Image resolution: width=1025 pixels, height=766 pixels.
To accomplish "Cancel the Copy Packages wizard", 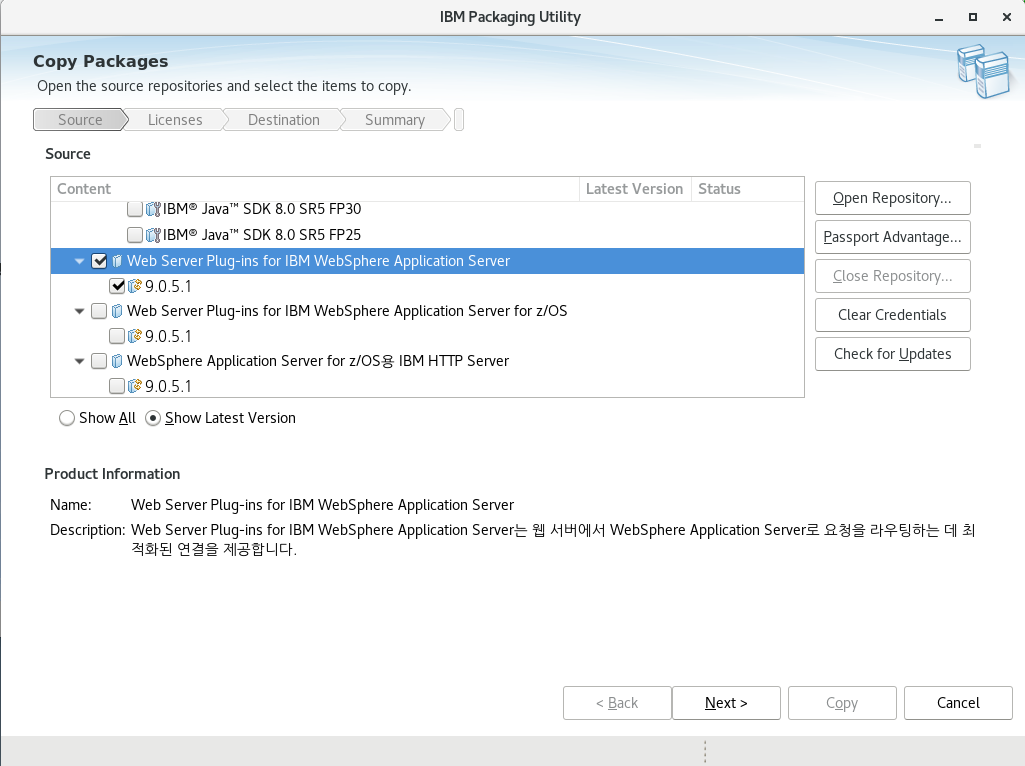I will coord(958,703).
